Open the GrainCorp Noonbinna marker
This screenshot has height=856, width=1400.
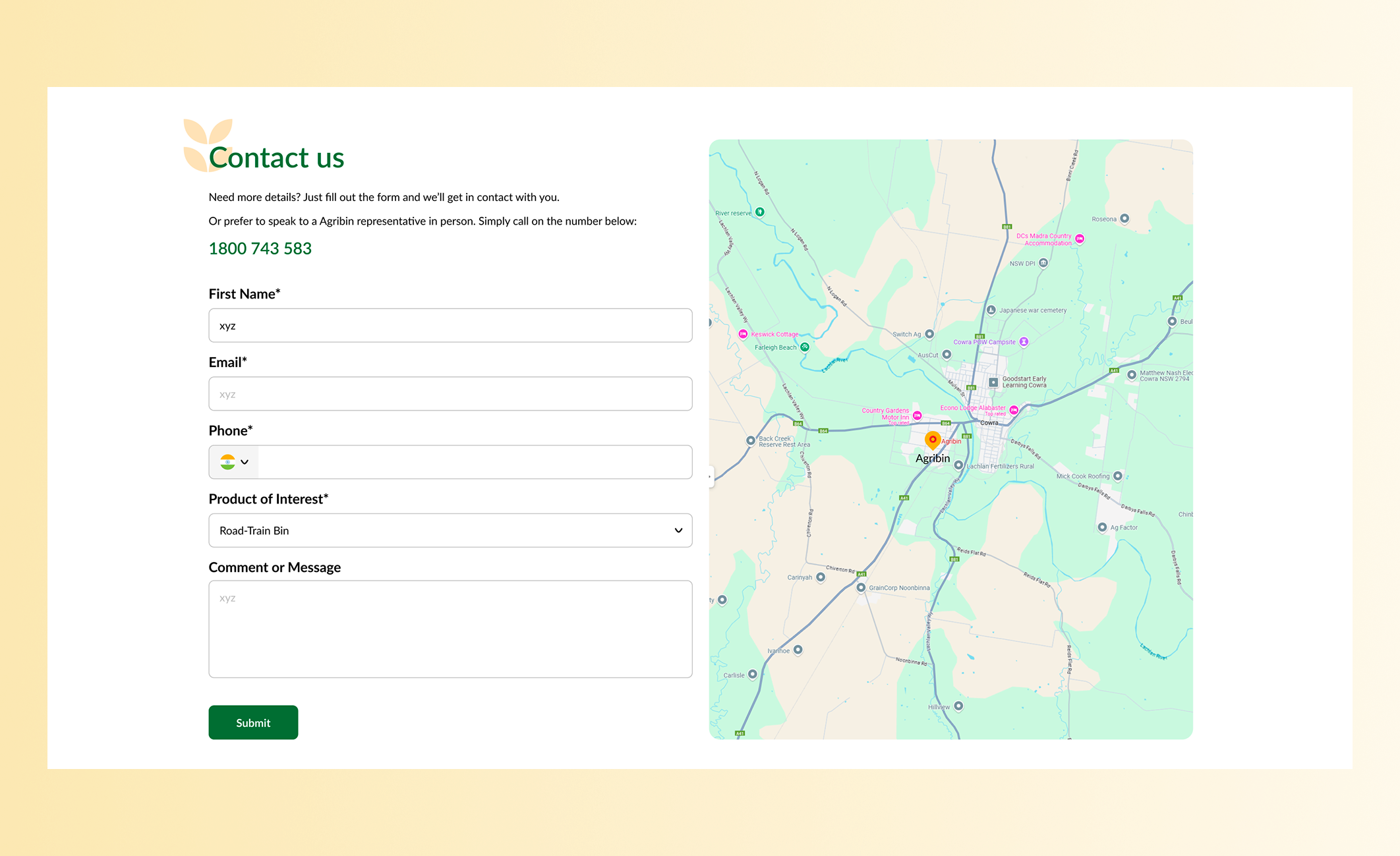pyautogui.click(x=861, y=587)
